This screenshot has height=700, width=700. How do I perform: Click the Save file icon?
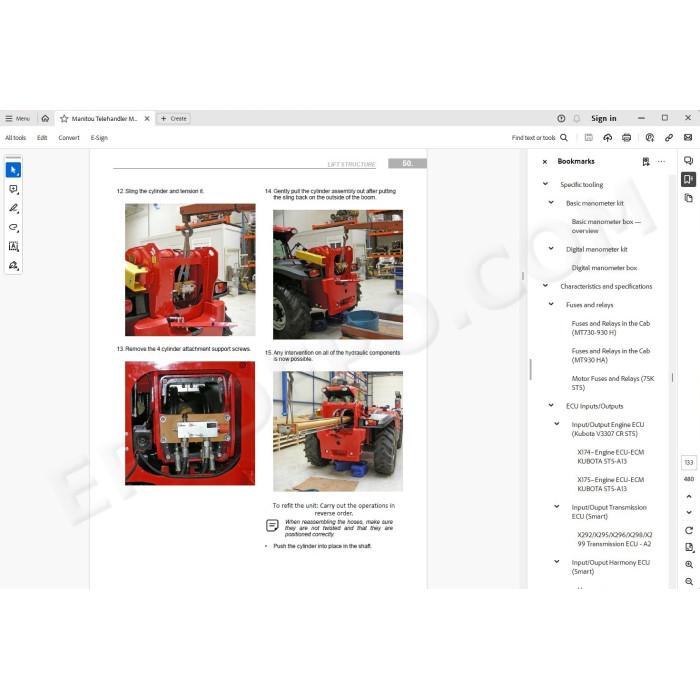[588, 138]
